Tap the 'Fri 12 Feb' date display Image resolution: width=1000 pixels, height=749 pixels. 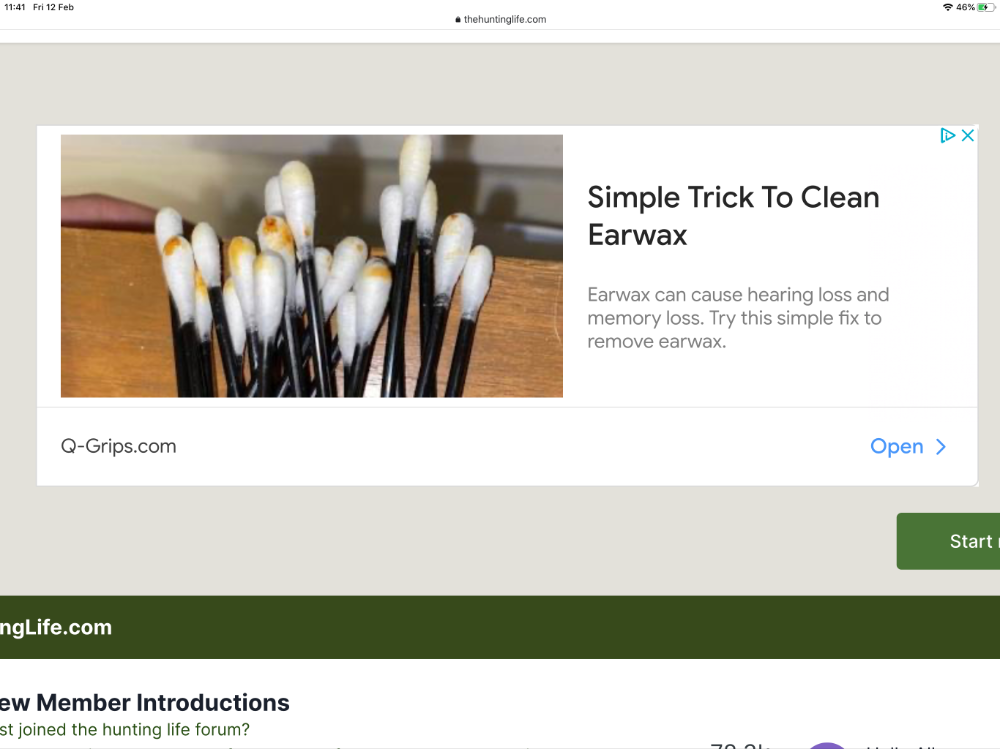[54, 7]
